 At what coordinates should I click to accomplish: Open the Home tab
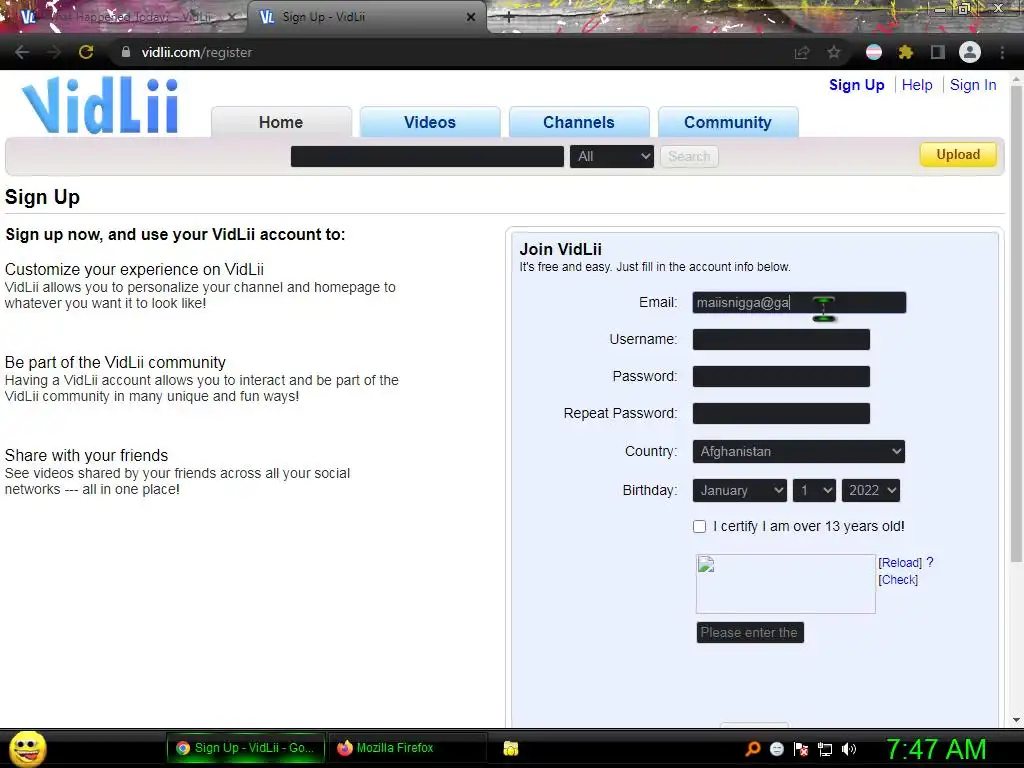point(281,122)
